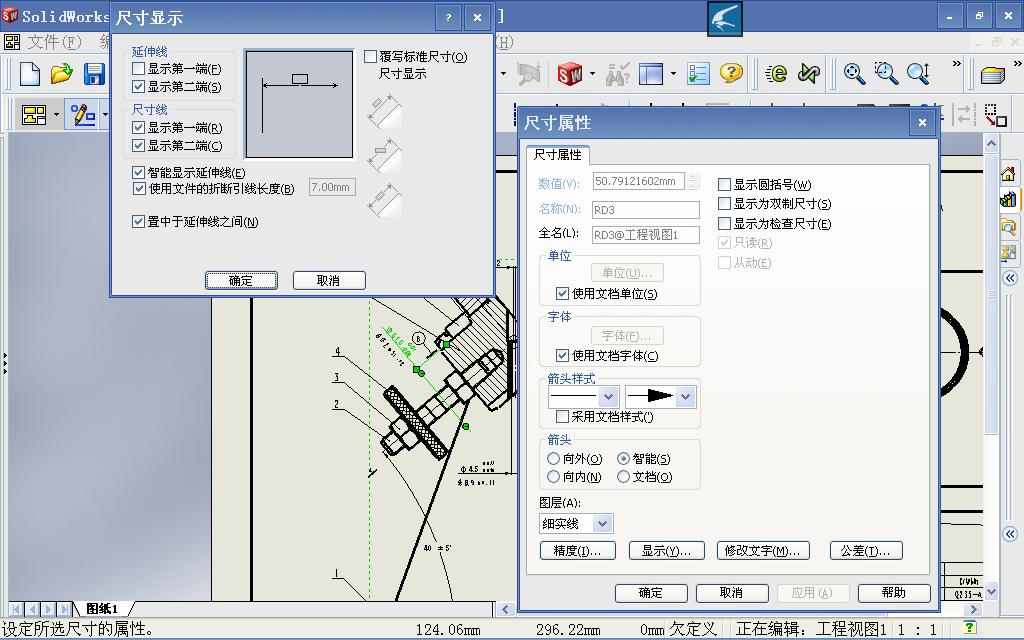Click the 精度(I)... button
Viewport: 1024px width, 640px height.
pos(578,551)
